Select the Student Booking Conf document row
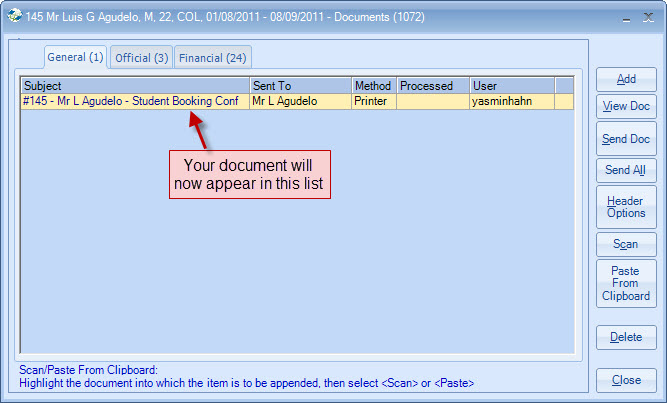Viewport: 667px width, 403px height. click(x=135, y=101)
